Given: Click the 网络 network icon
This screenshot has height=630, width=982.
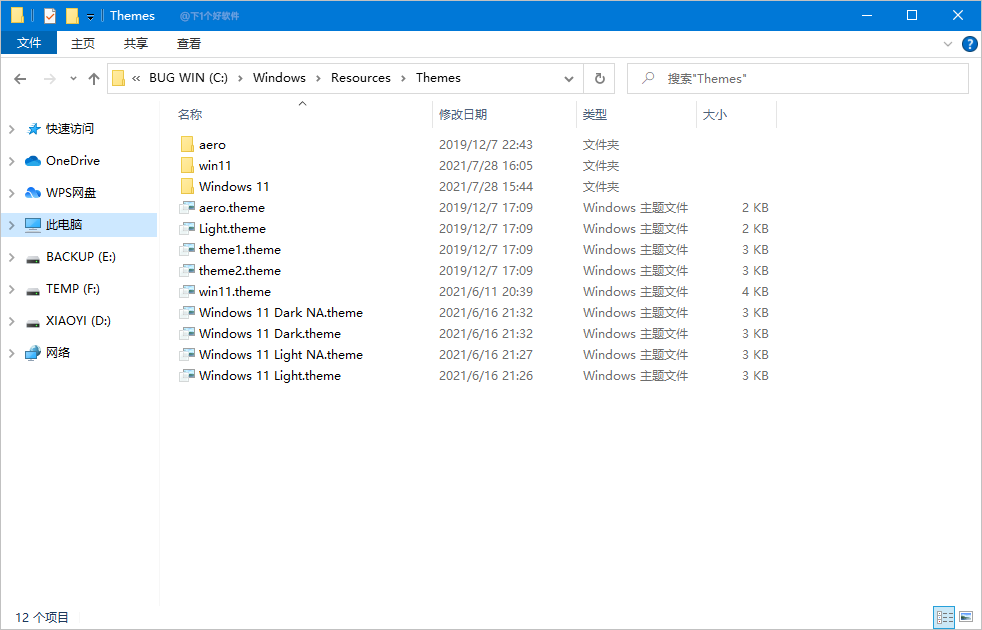Looking at the screenshot, I should (33, 353).
